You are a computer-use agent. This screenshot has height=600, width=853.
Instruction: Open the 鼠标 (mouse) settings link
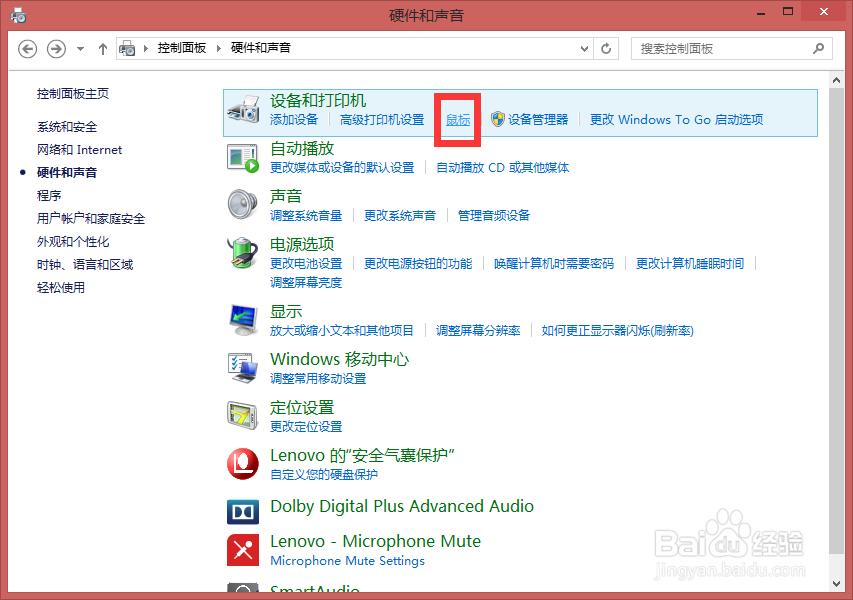(458, 120)
